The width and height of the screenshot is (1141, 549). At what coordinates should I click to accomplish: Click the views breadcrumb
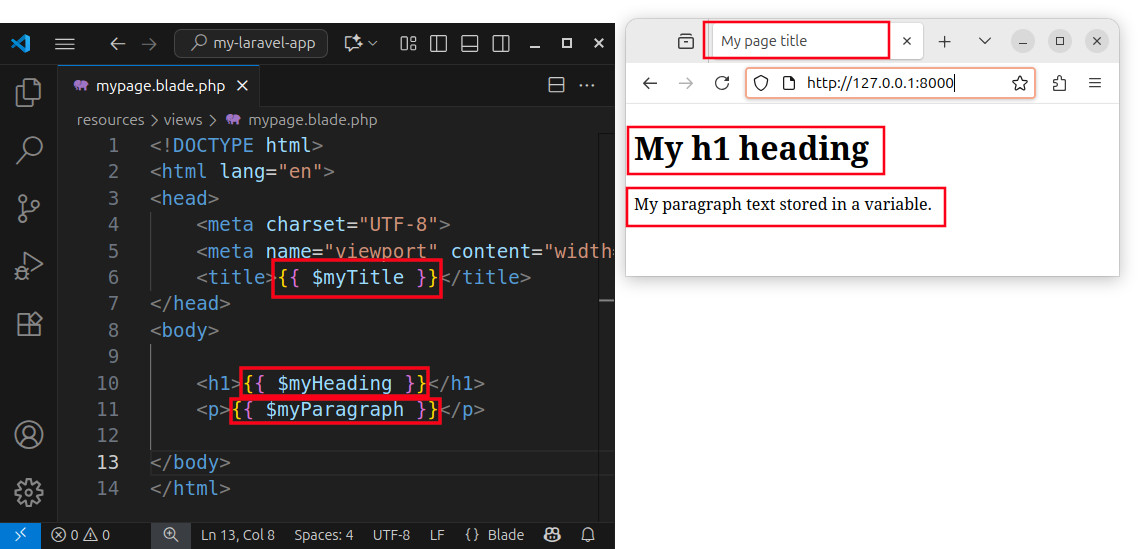pos(183,120)
